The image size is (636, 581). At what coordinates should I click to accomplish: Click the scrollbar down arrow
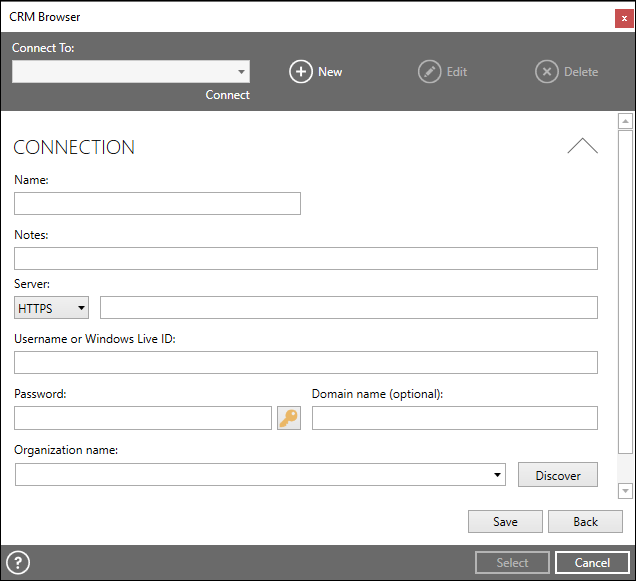[x=625, y=491]
